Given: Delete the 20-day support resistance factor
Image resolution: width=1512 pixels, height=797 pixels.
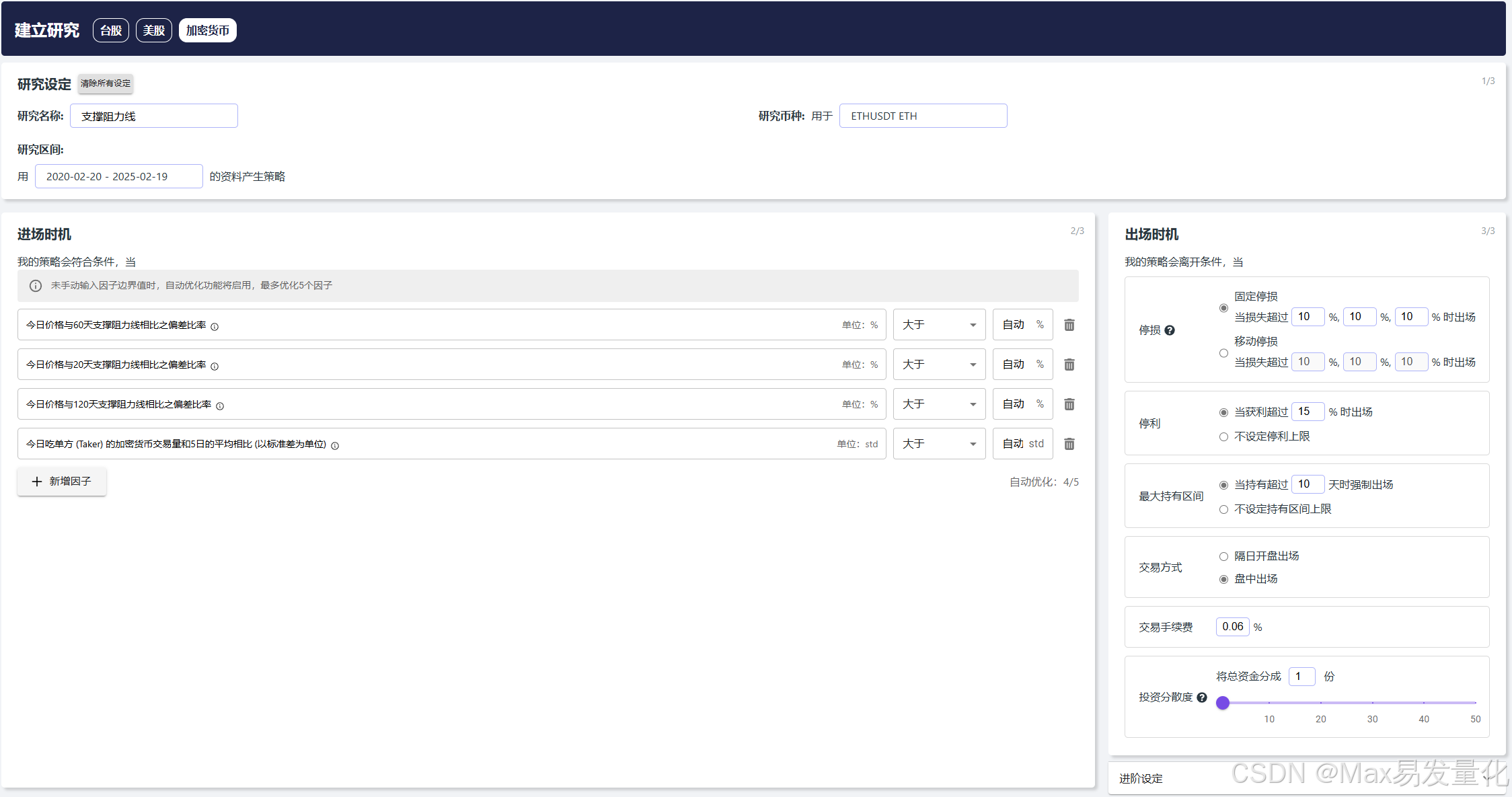Looking at the screenshot, I should coord(1069,365).
